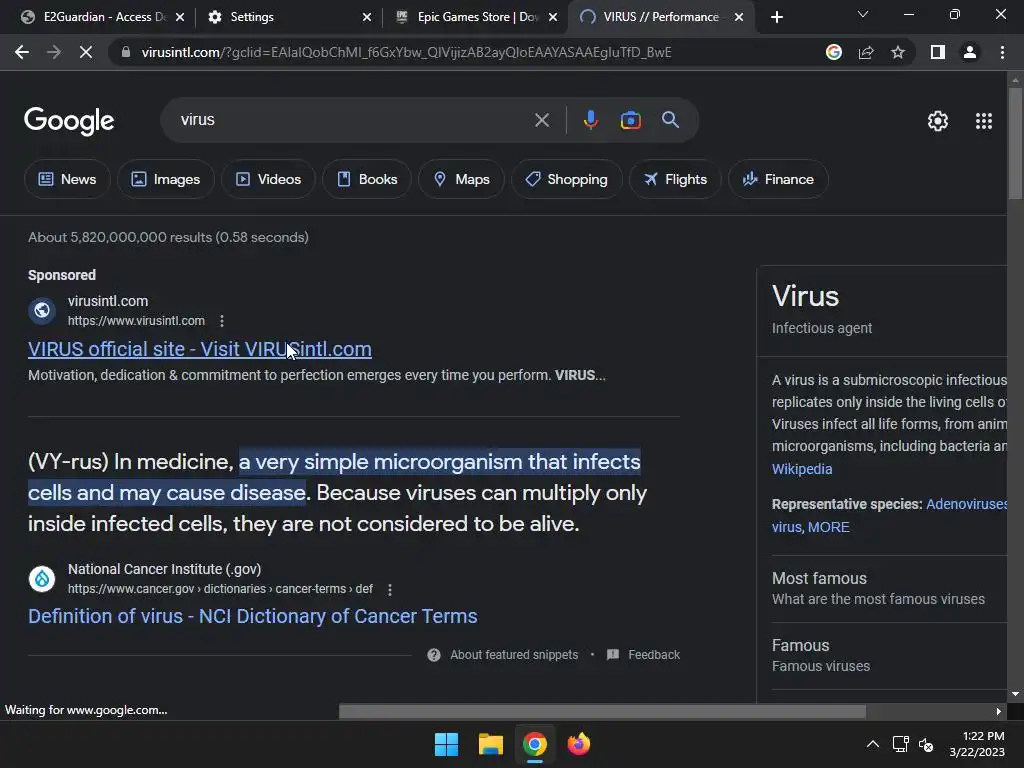This screenshot has height=768, width=1024.
Task: Click the Feedback flag icon
Action: (613, 654)
